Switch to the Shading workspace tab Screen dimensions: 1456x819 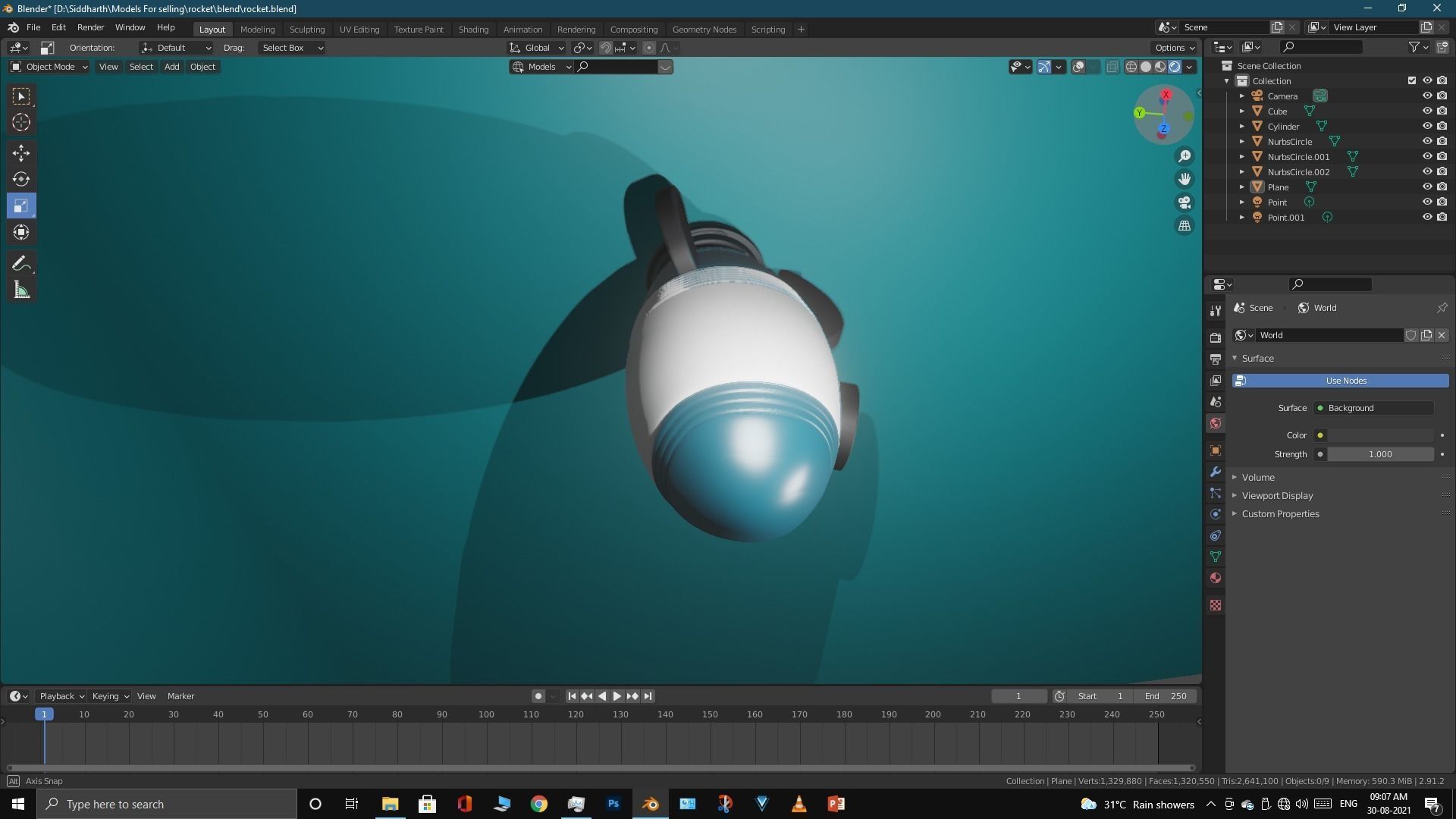coord(472,29)
